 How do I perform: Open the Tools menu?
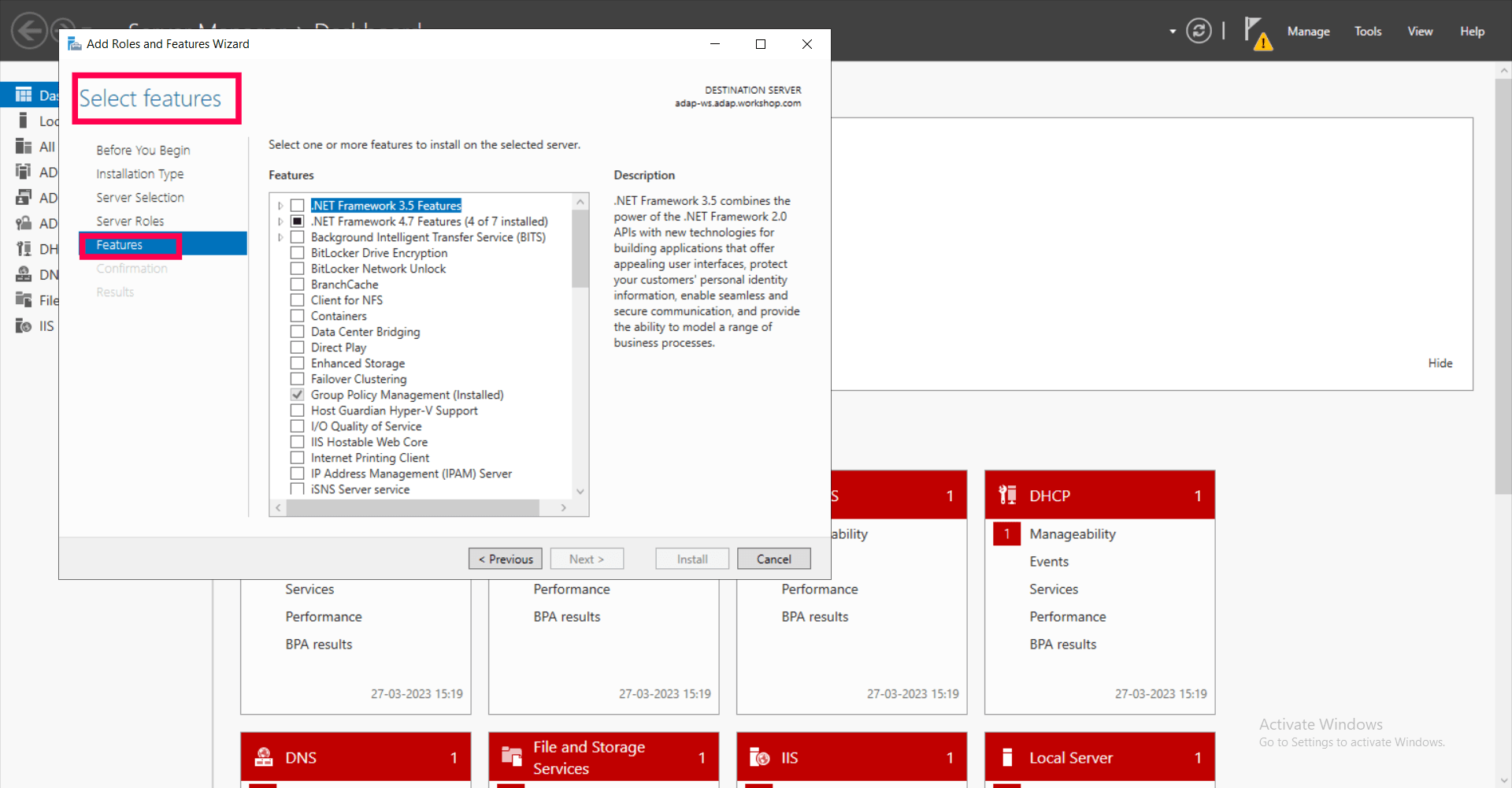point(1367,32)
